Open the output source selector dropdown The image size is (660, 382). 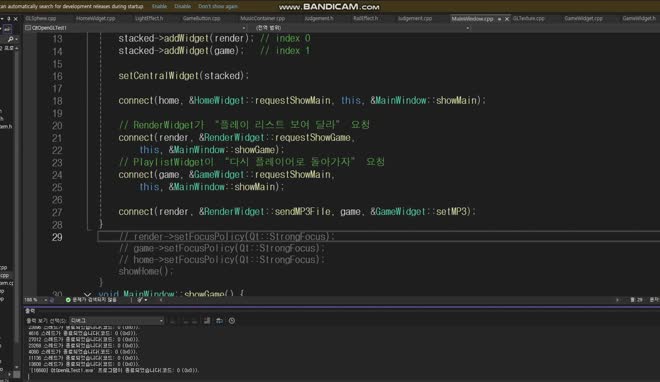click(117, 321)
